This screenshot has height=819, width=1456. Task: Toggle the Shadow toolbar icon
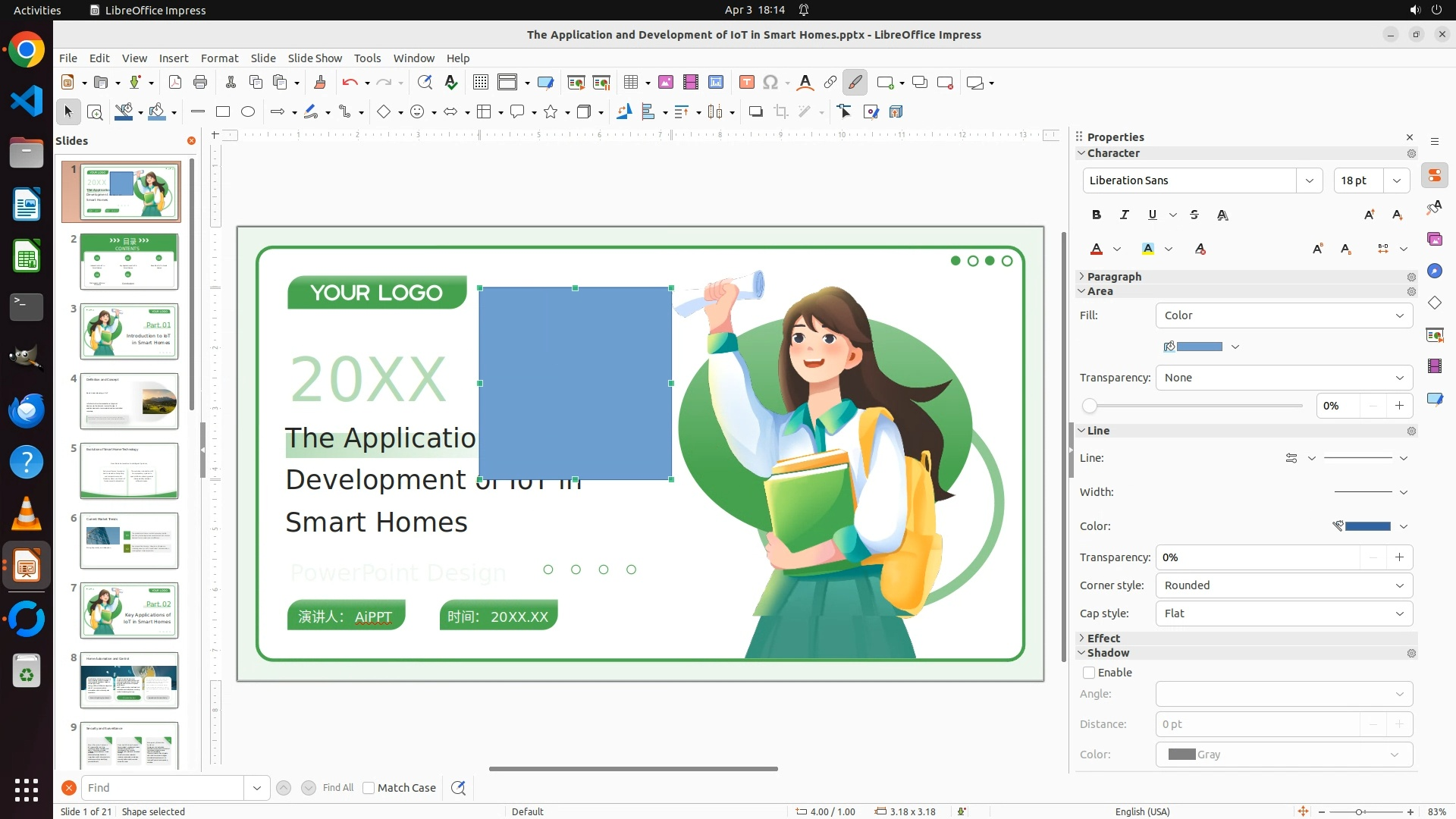click(x=755, y=112)
